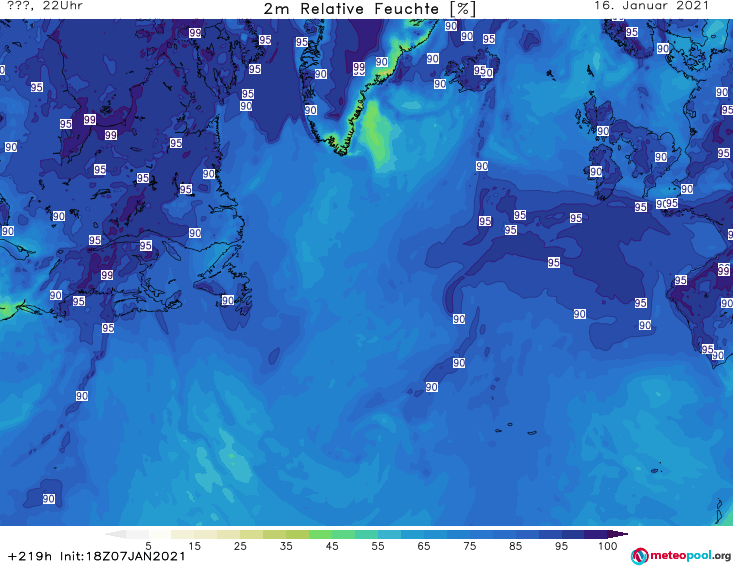The image size is (733, 566).
Task: Click the '75' value on the color scale
Action: (469, 546)
